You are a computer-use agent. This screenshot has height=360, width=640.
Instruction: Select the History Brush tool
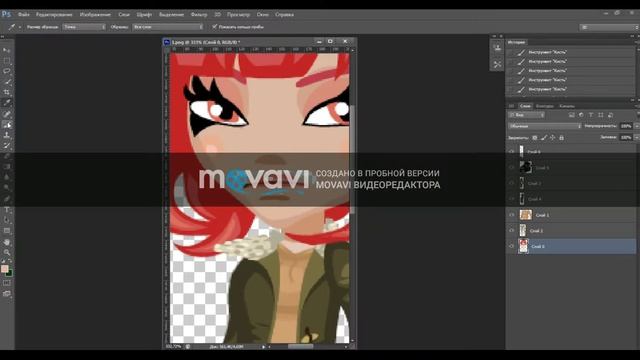pos(7,146)
